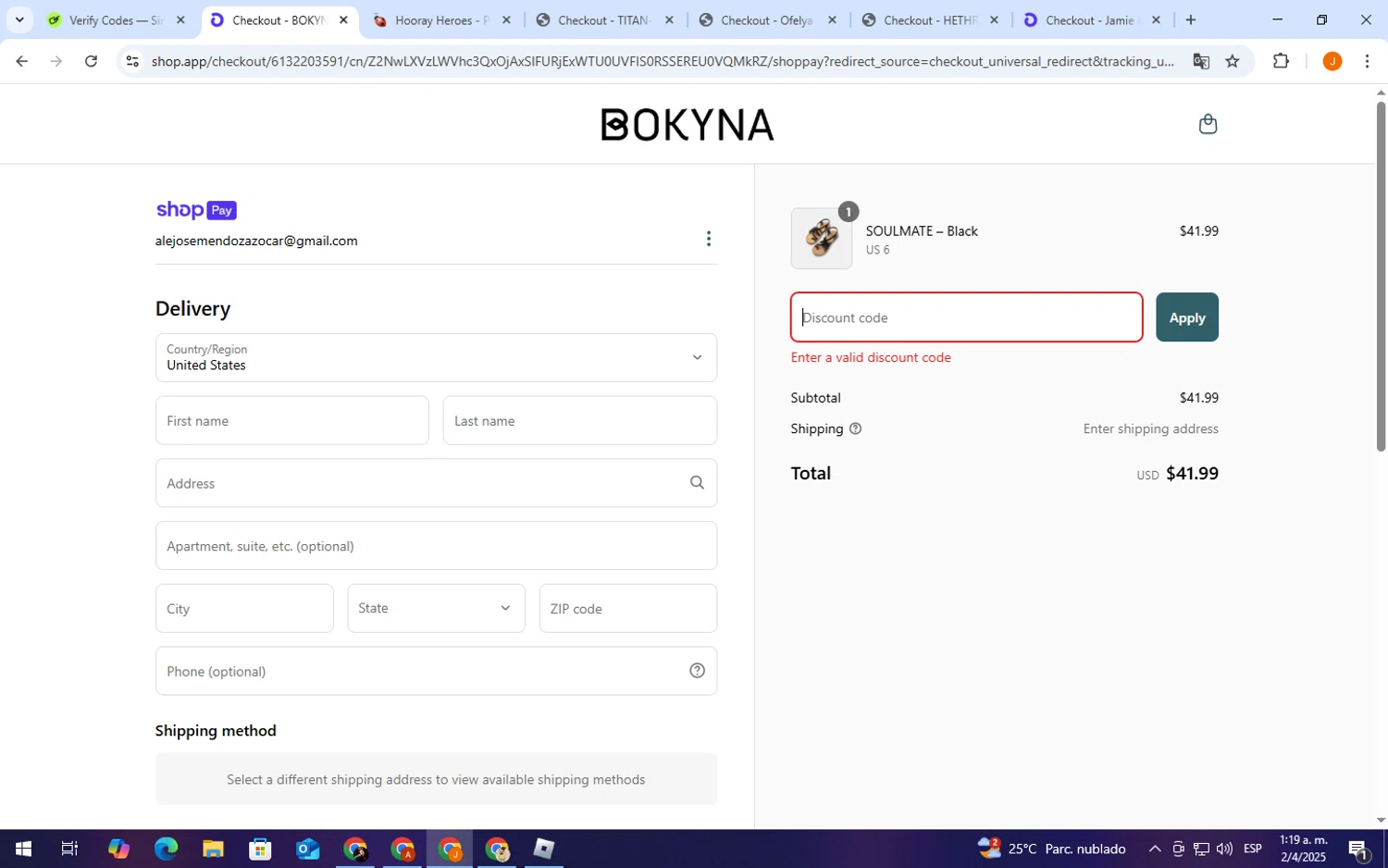Click the address search magnifier icon
The height and width of the screenshot is (868, 1388).
[697, 482]
